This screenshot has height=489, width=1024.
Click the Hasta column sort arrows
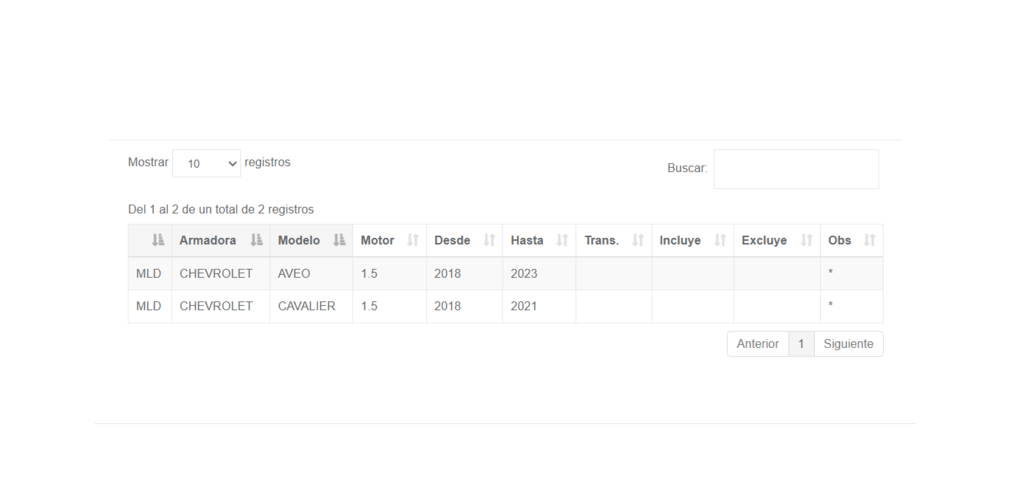tap(562, 240)
